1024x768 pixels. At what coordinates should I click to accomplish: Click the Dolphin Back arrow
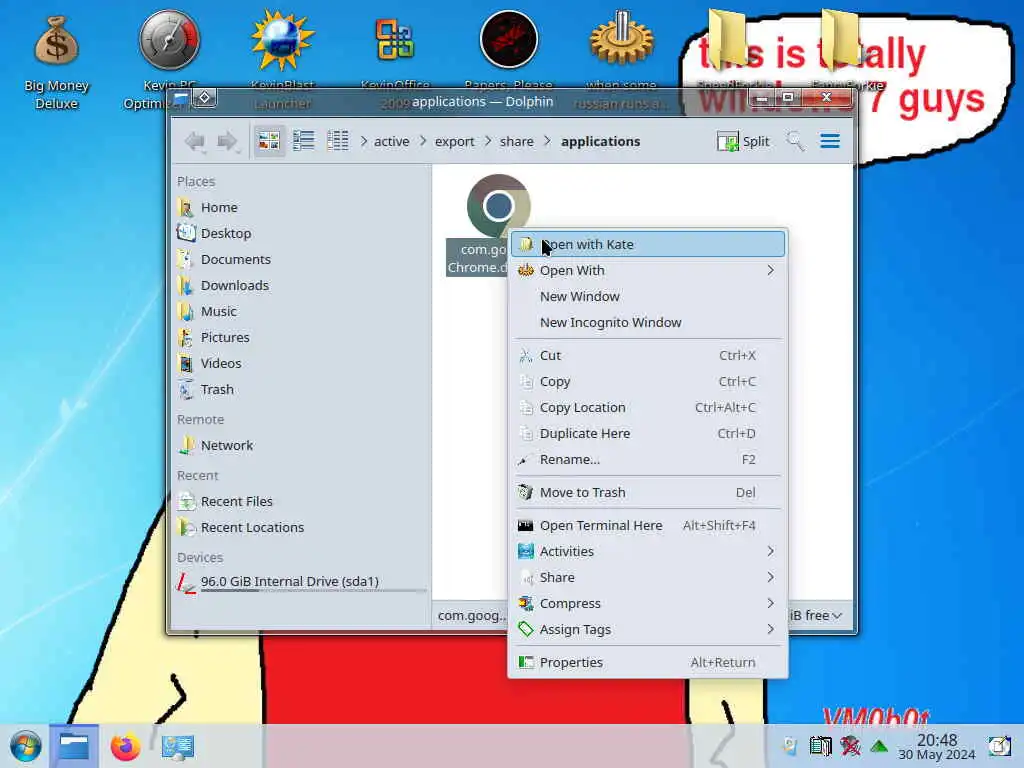[195, 141]
